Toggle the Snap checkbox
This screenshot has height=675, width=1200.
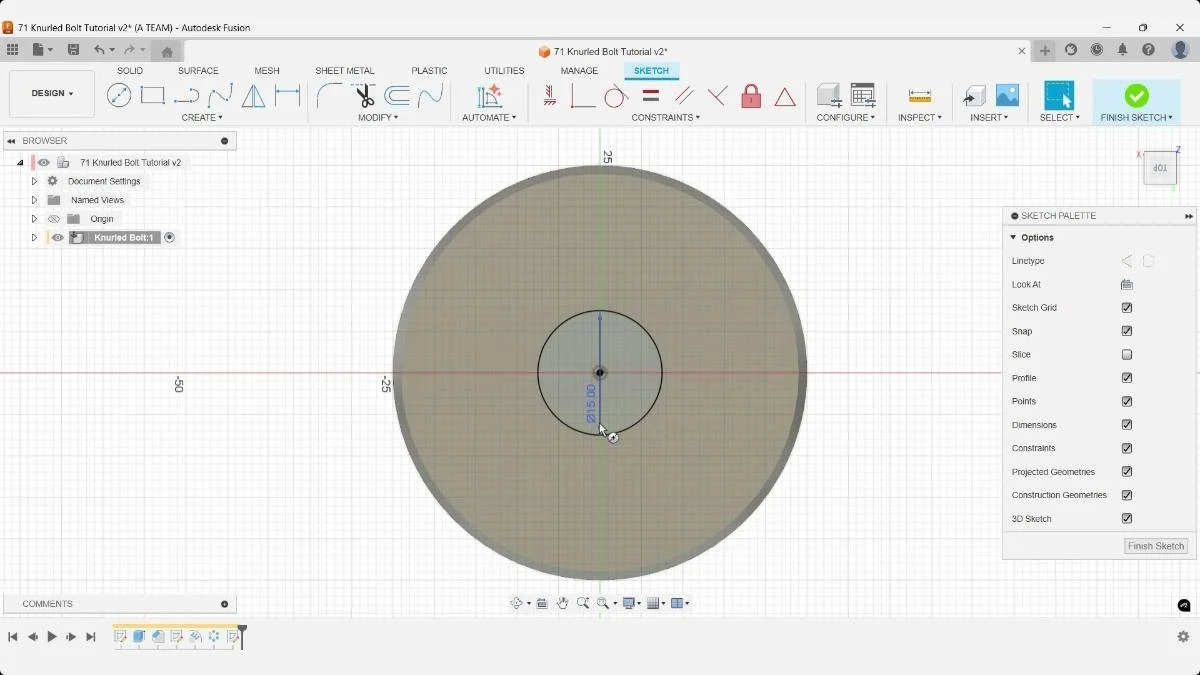point(1127,331)
